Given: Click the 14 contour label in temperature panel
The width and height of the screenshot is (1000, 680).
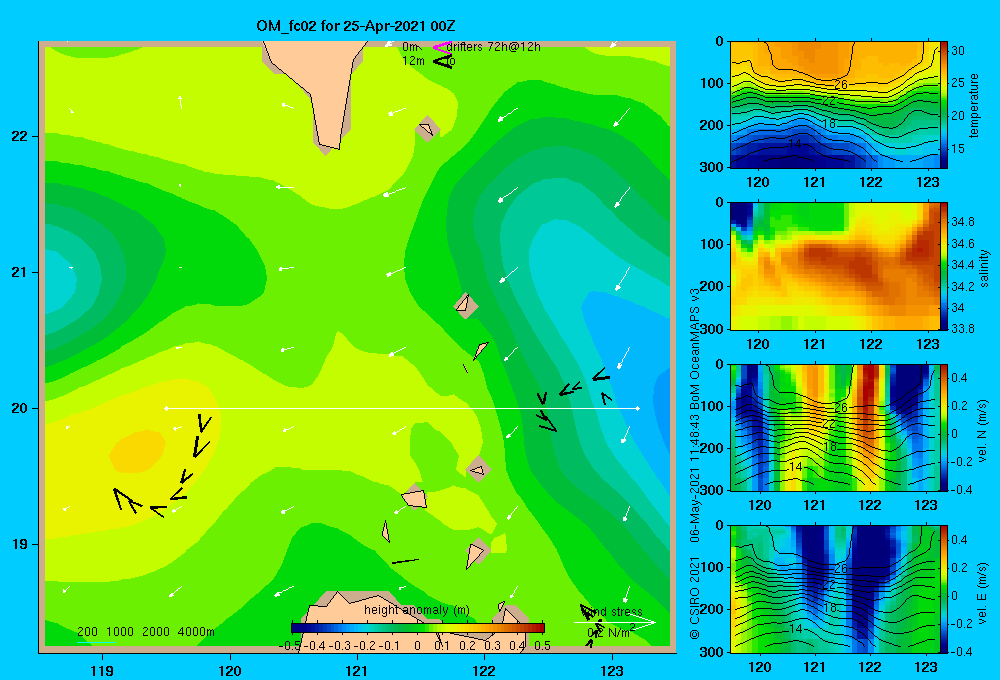Looking at the screenshot, I should click(795, 144).
